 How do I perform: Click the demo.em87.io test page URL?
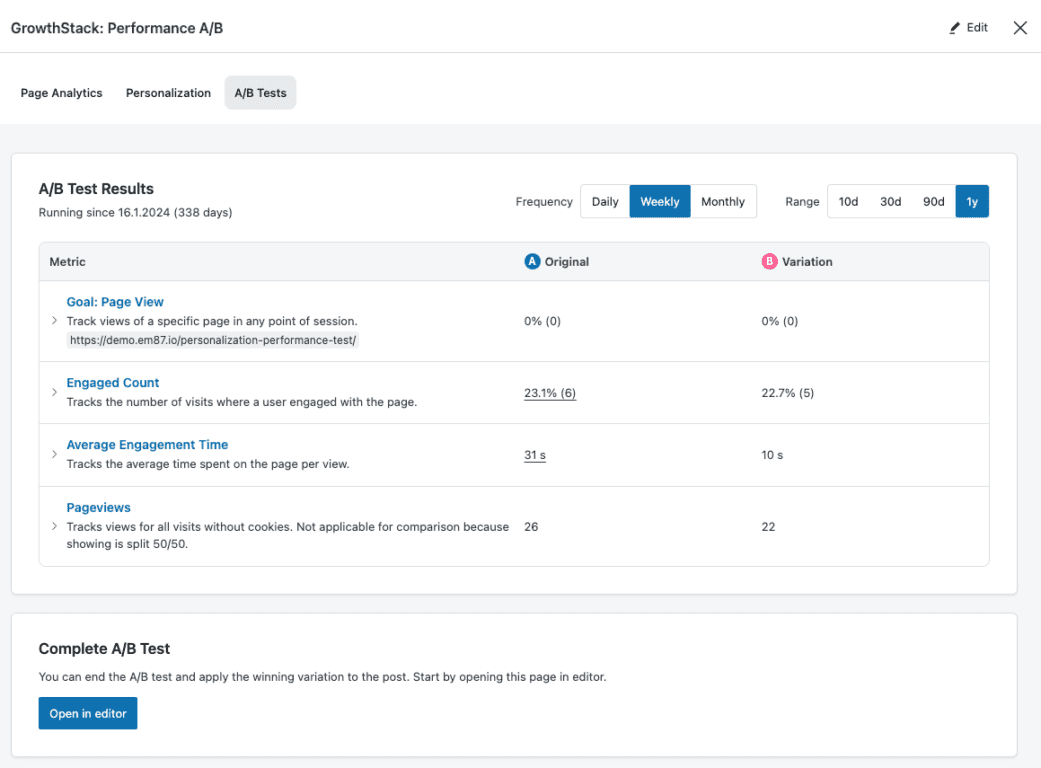pos(213,340)
